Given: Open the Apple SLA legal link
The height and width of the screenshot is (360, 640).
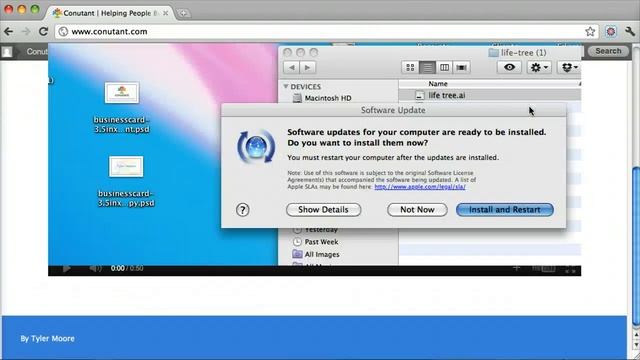Looking at the screenshot, I should click(x=420, y=187).
